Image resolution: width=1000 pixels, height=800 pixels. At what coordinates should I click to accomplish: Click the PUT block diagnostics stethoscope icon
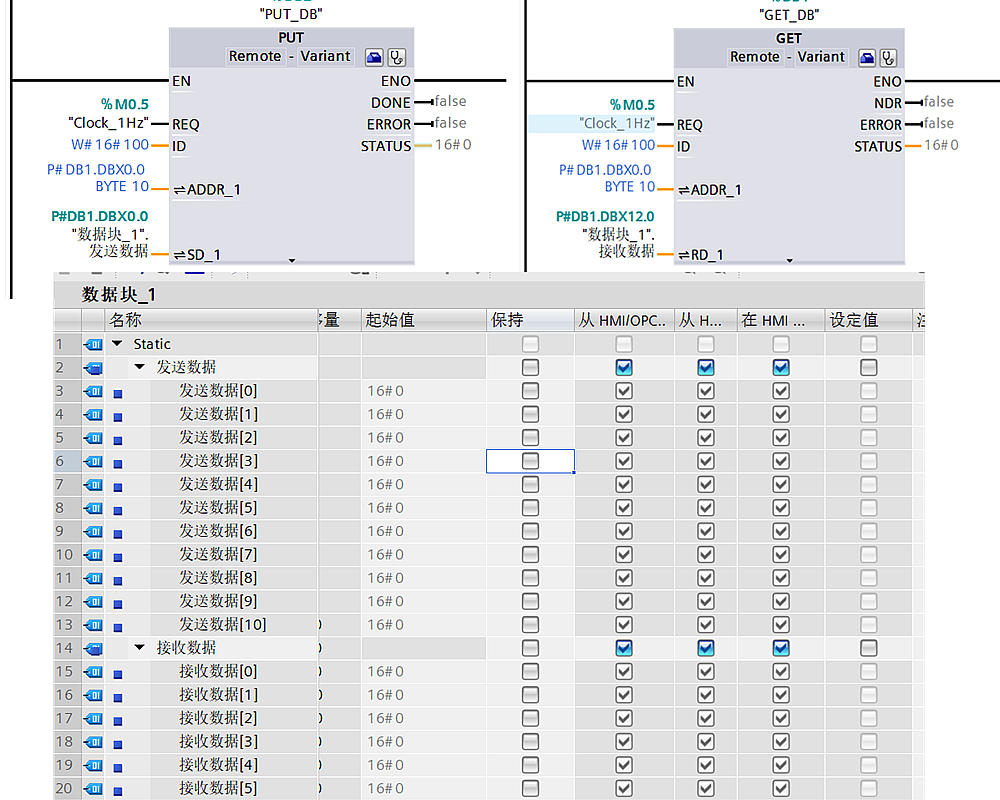pos(397,57)
